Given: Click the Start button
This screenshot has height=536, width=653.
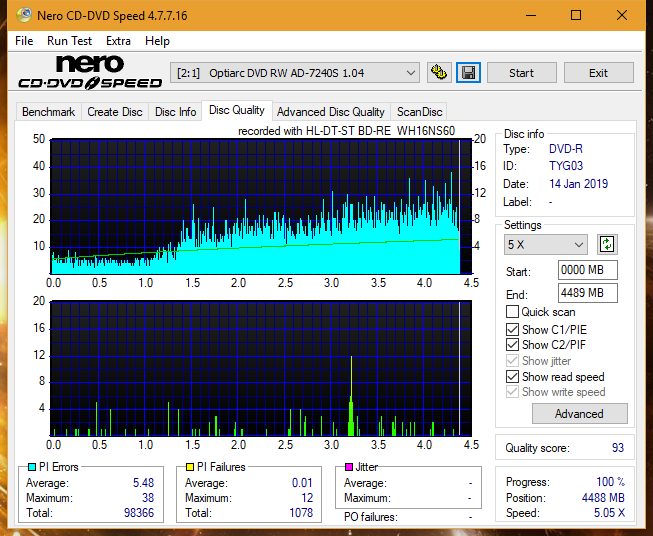Looking at the screenshot, I should (521, 73).
